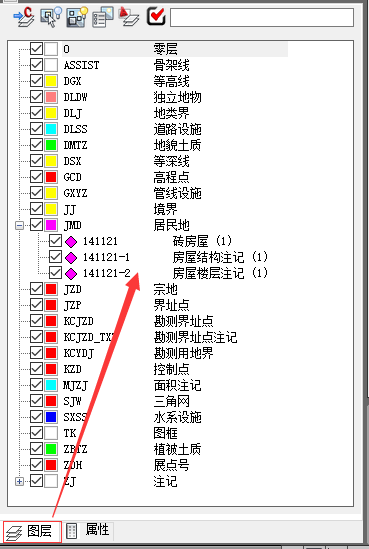Click the description 控制点
369x549 pixels.
(x=172, y=369)
